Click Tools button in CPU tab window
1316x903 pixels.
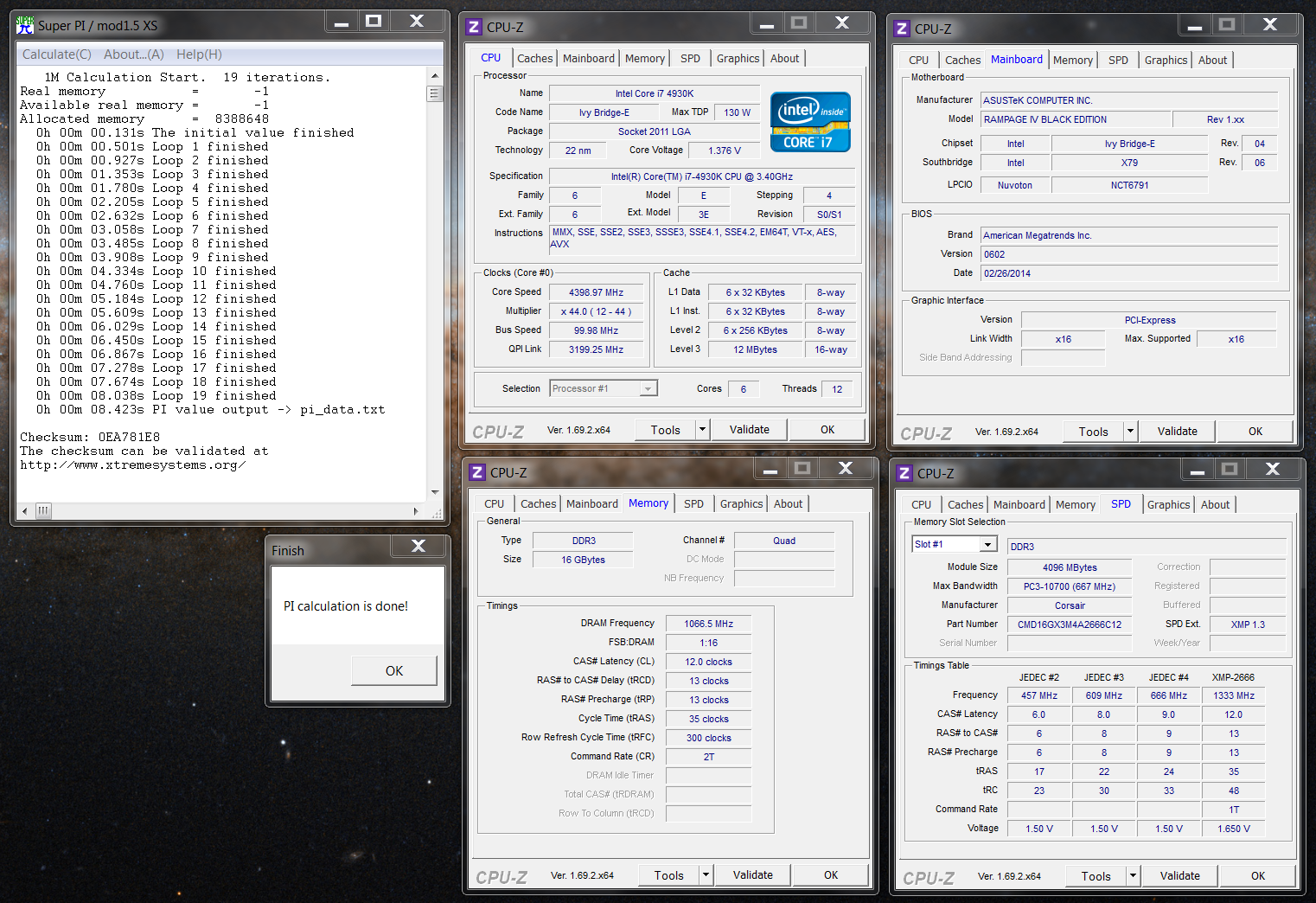pyautogui.click(x=666, y=429)
